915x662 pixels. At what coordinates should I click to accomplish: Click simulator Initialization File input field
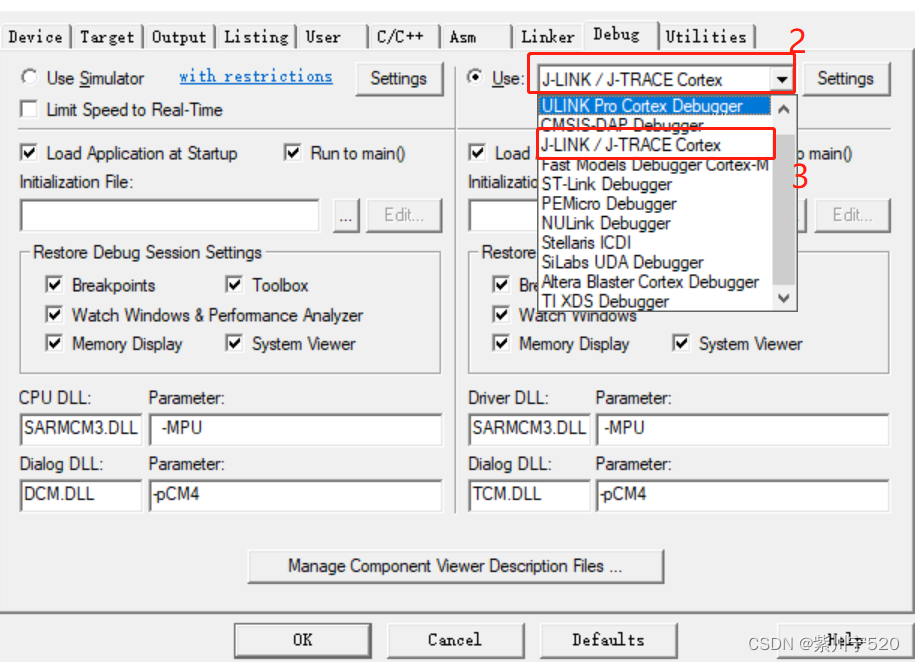click(x=170, y=215)
